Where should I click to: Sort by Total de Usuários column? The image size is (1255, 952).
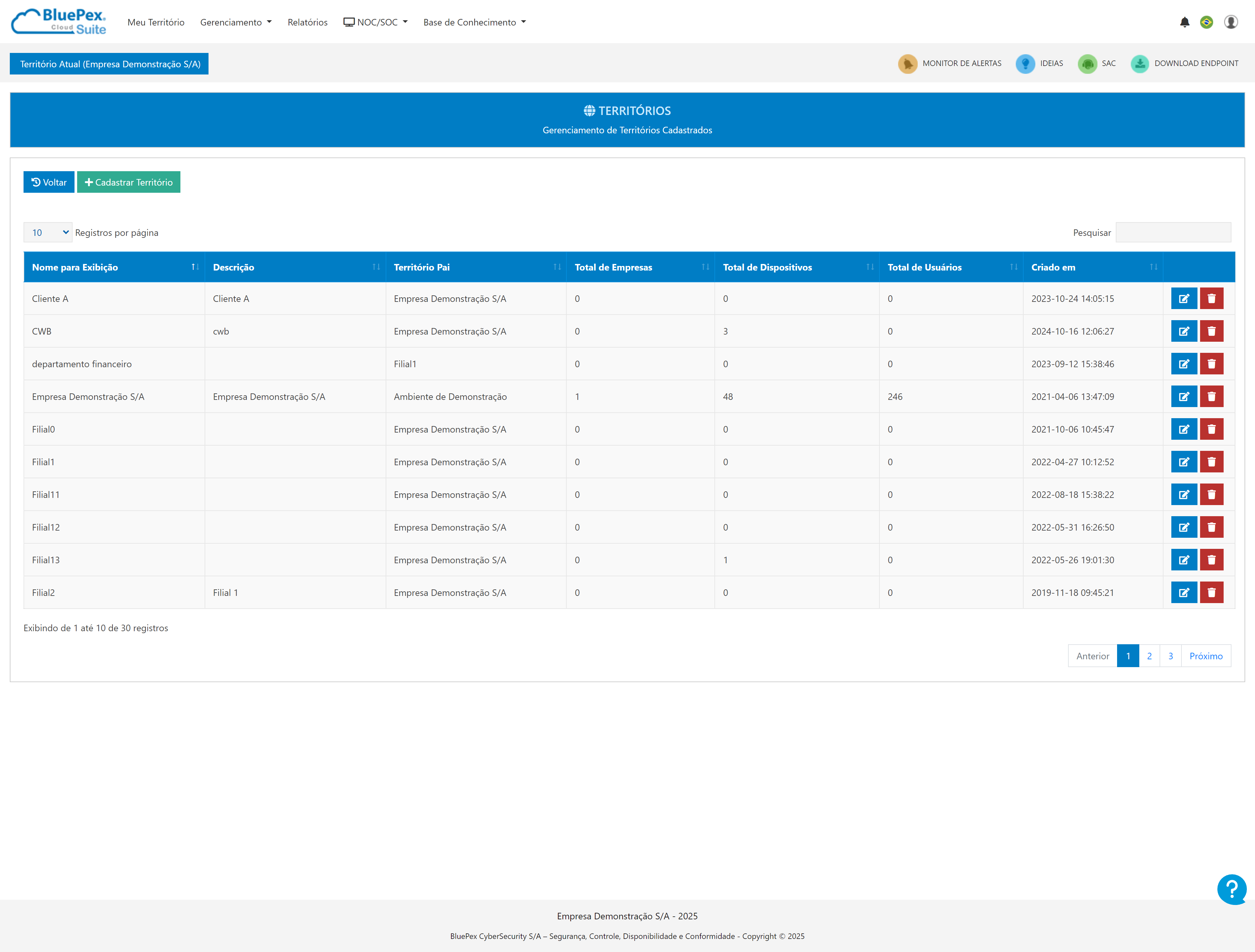click(x=951, y=267)
